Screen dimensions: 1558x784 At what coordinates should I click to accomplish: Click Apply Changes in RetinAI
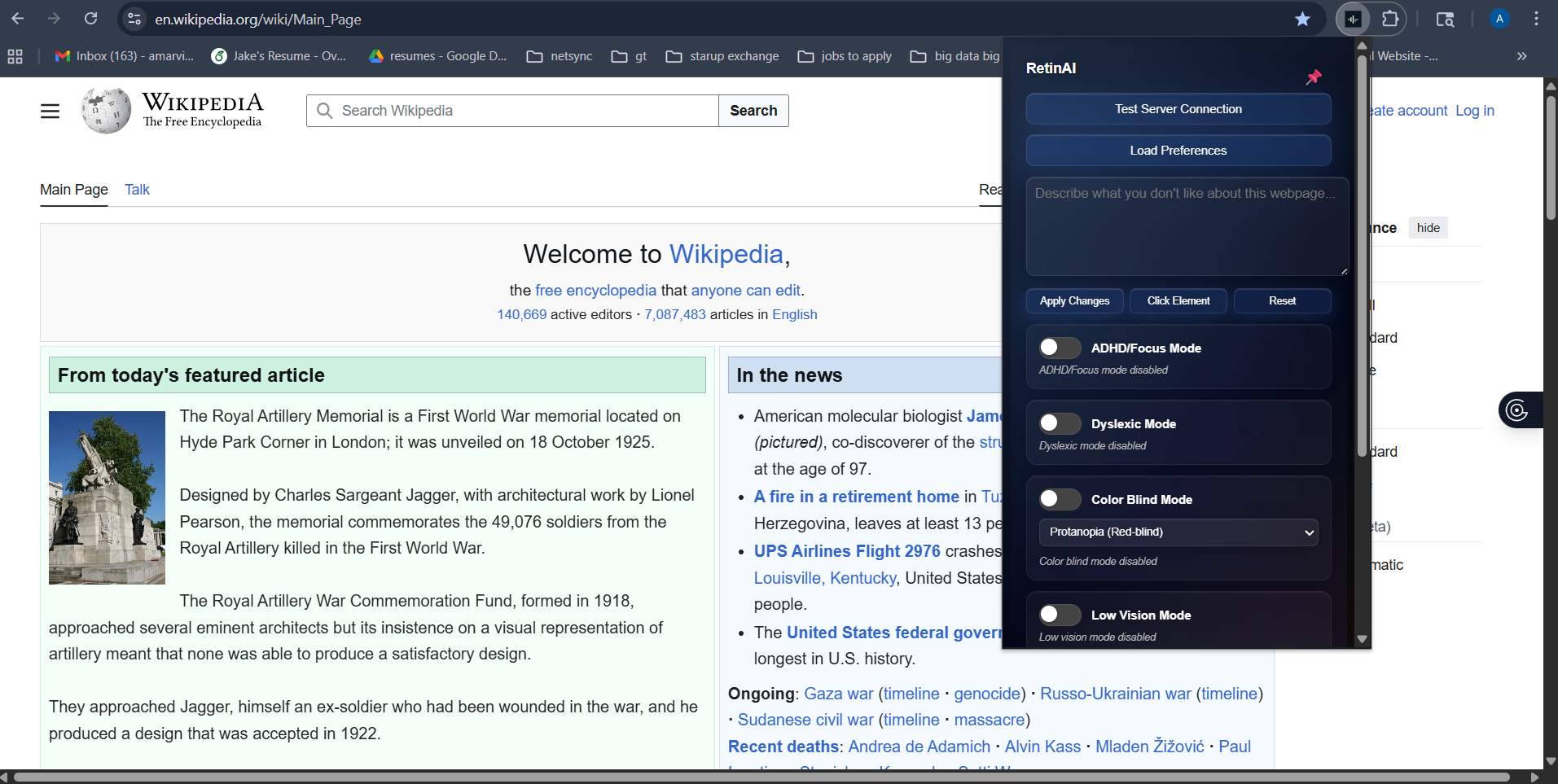pos(1074,301)
